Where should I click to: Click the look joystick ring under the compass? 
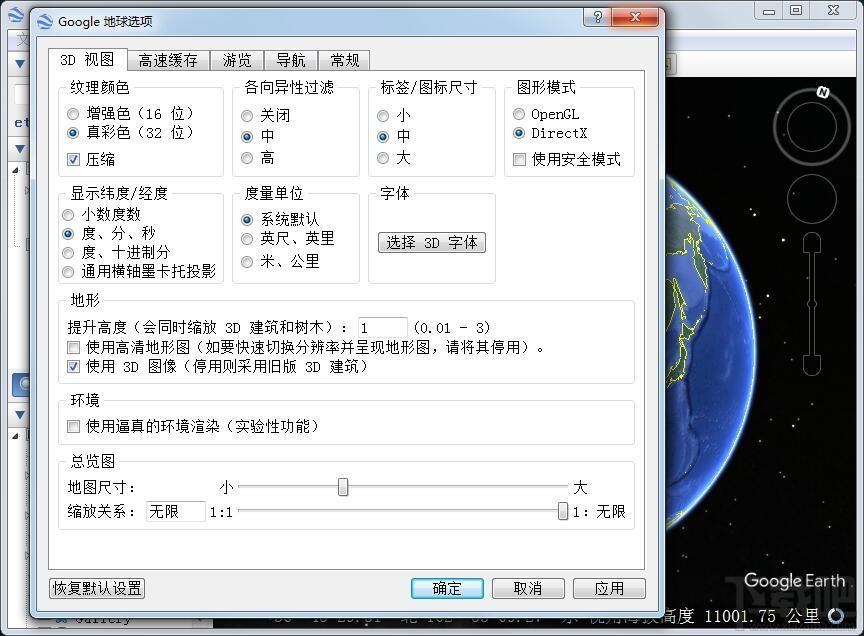coord(811,128)
